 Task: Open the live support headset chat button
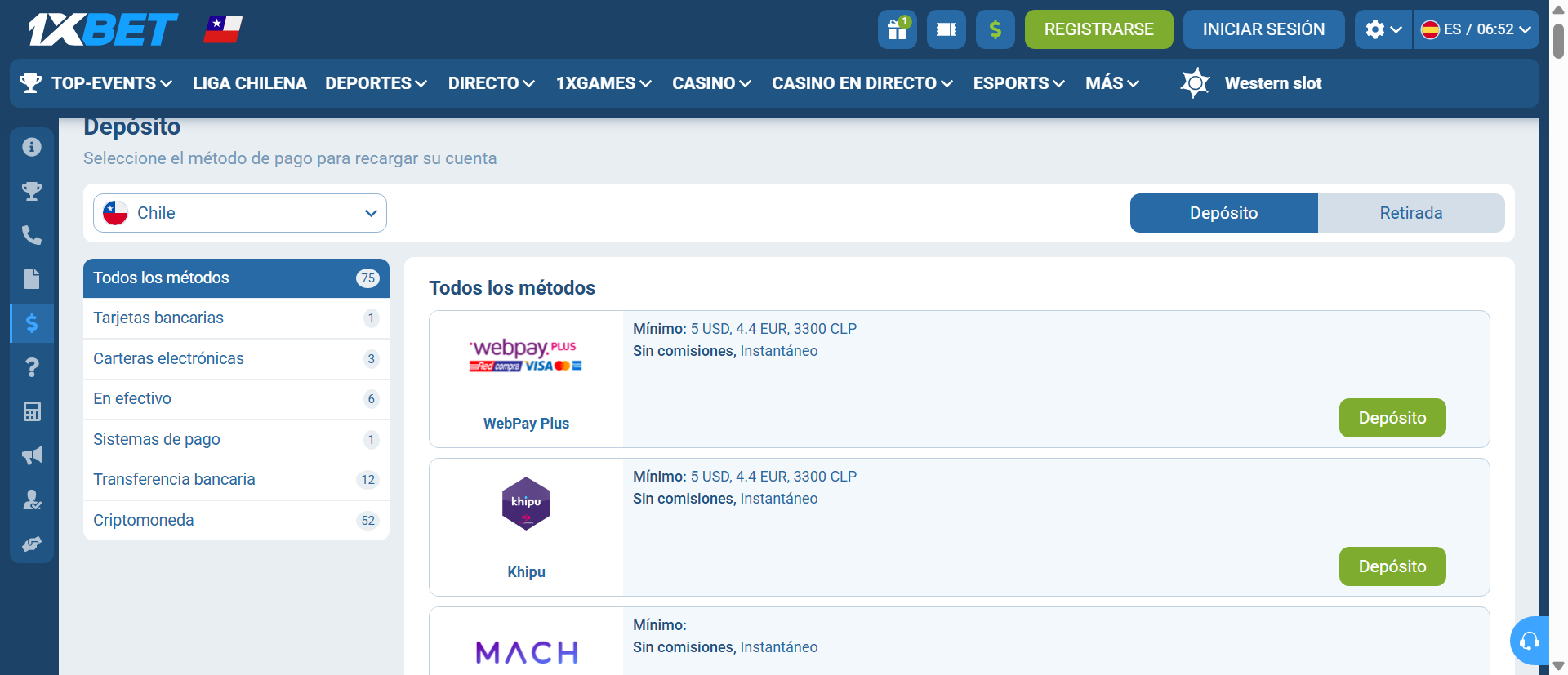1530,641
